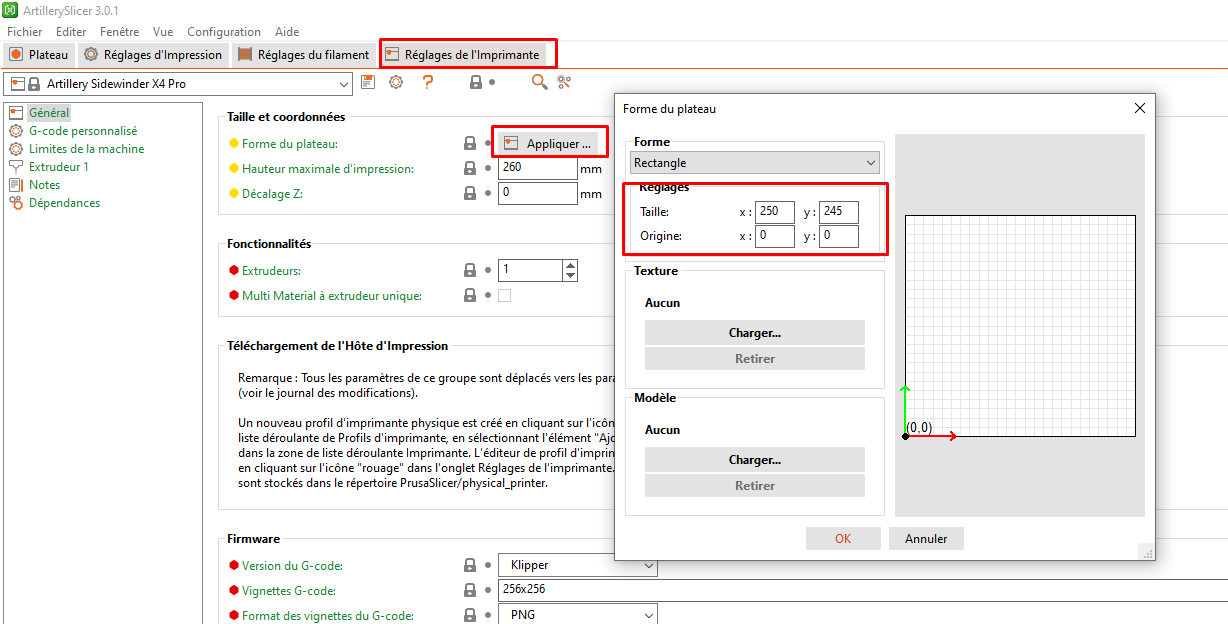Screen dimensions: 1228x624
Task: Open the PNG thumbnail format dropdown
Action: (x=578, y=615)
